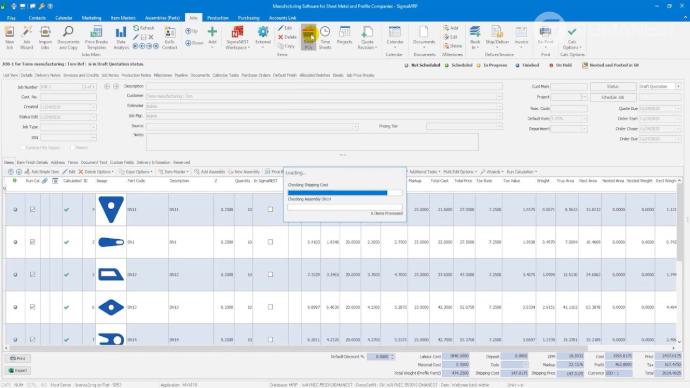
Task: Click the Export button at bottom left
Action: (18, 370)
